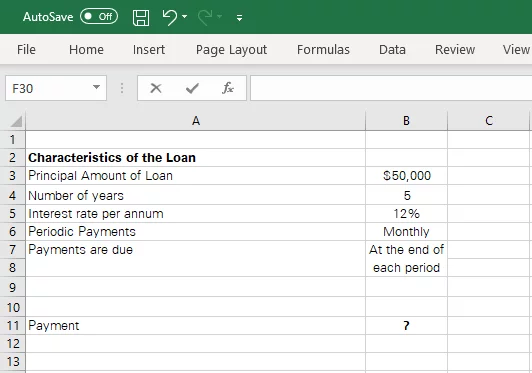
Task: Click the 'Payment' label cell
Action: tap(195, 326)
